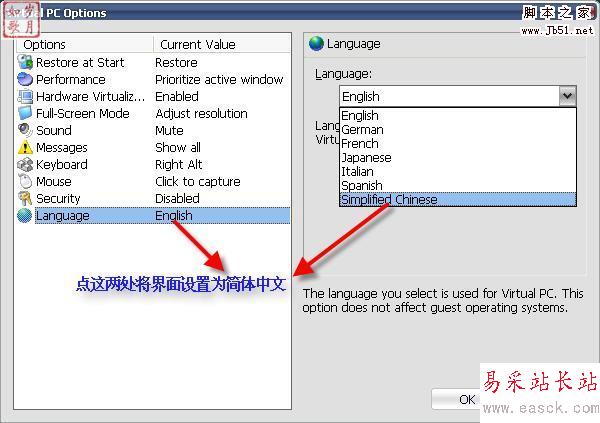Select the Restore at Start icon
600x423 pixels.
tap(25, 62)
